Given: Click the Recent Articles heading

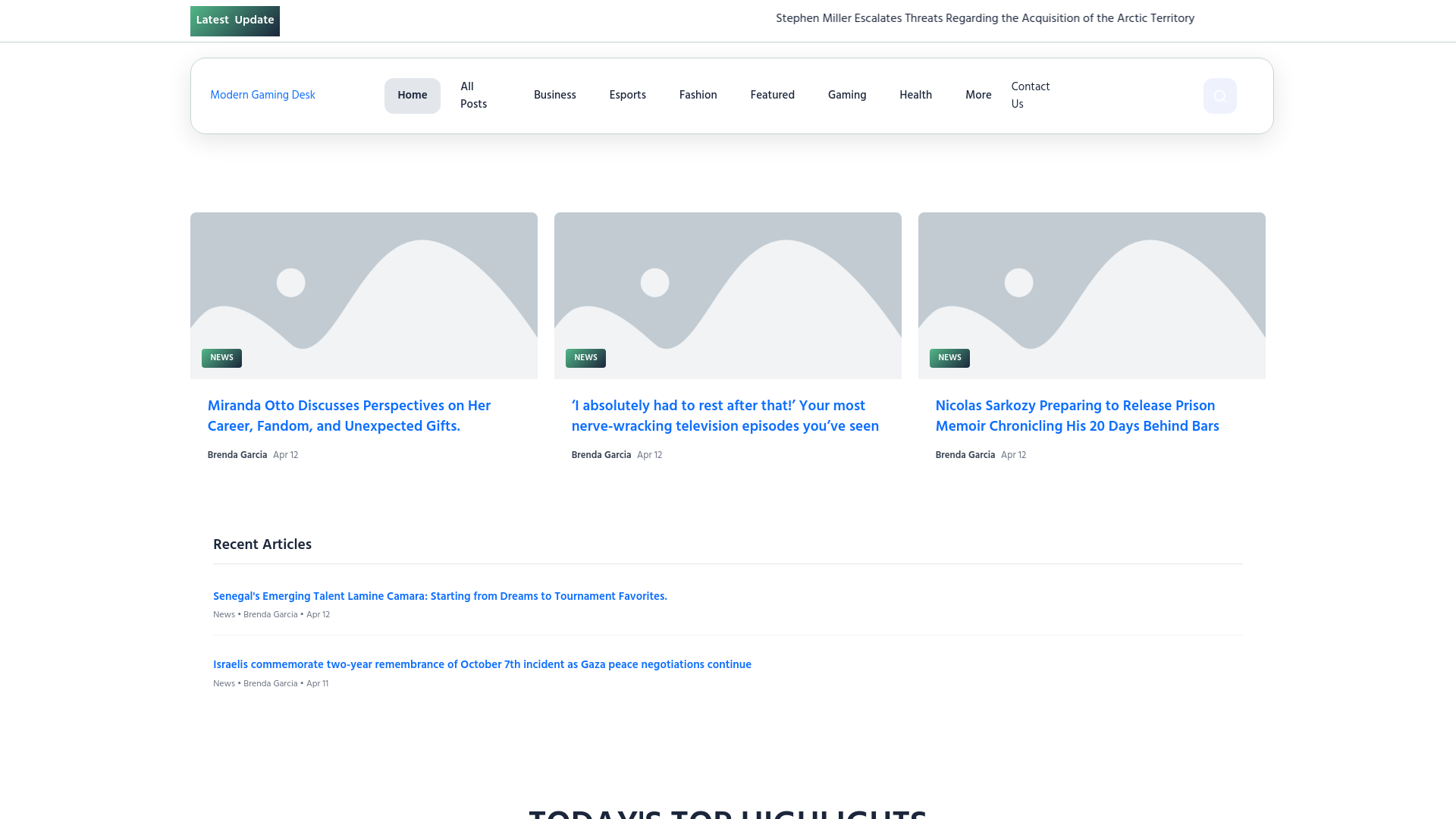Looking at the screenshot, I should 262,544.
